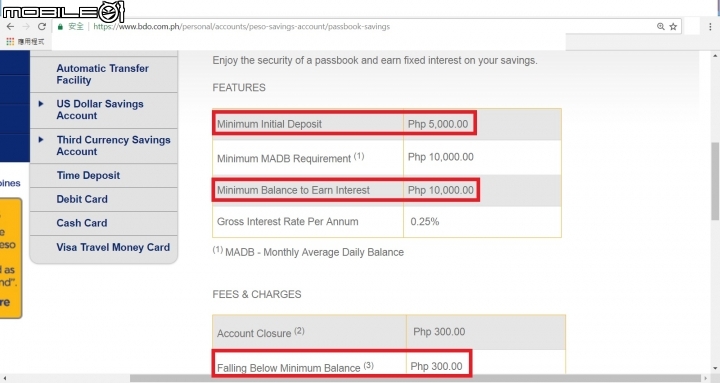Viewport: 720px width, 383px height.
Task: Open the Debit Card sidebar link
Action: pyautogui.click(x=82, y=199)
